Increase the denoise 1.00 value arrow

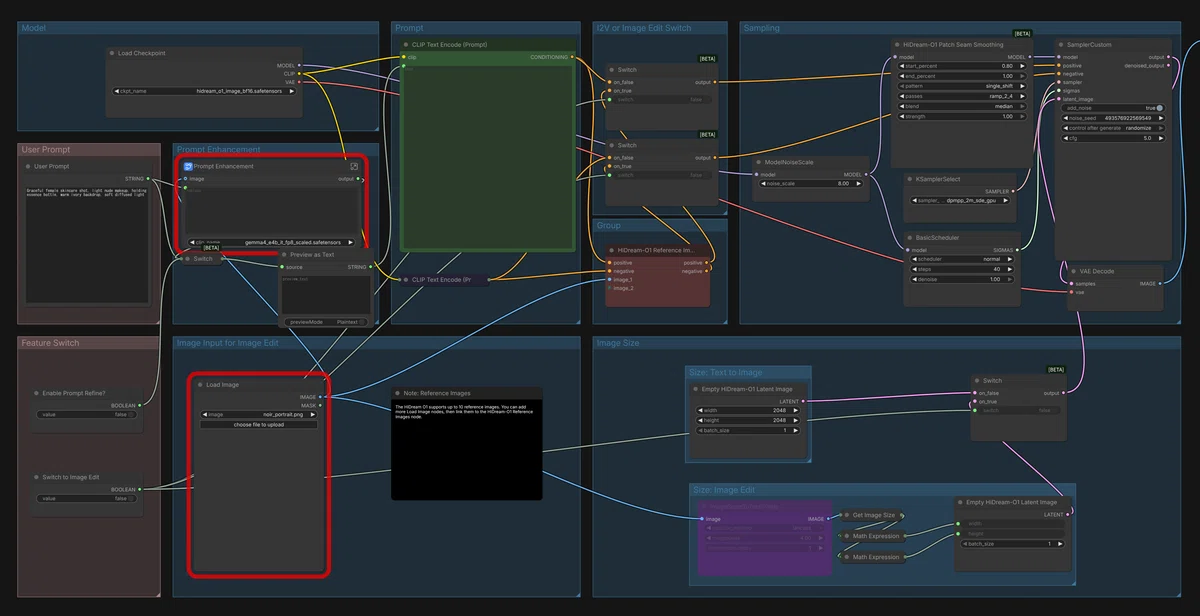[x=1010, y=279]
